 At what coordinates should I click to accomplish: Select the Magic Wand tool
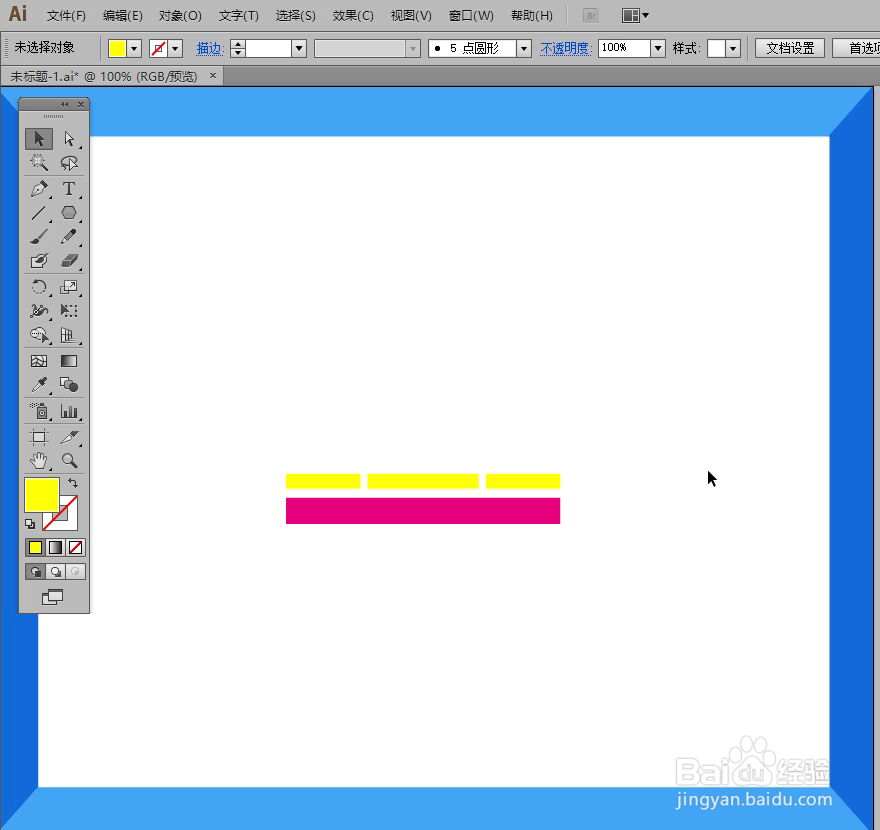tap(39, 163)
